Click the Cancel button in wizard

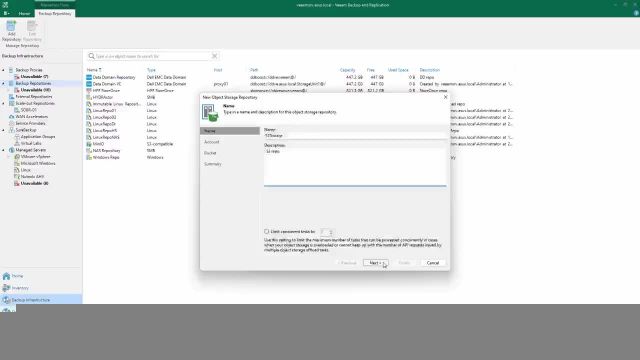433,263
